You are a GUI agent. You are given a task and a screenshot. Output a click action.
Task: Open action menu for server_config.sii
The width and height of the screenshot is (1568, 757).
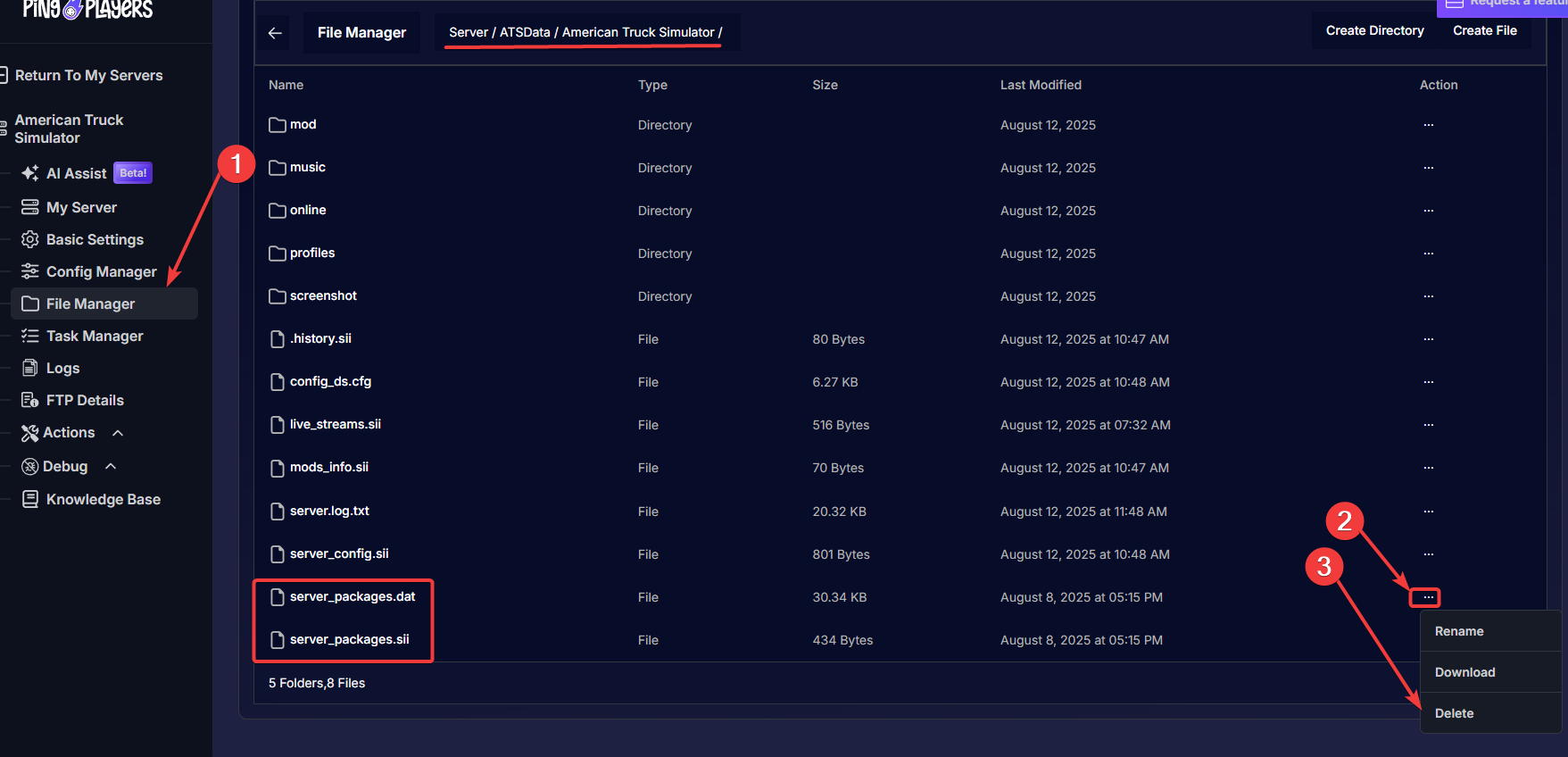coord(1429,554)
